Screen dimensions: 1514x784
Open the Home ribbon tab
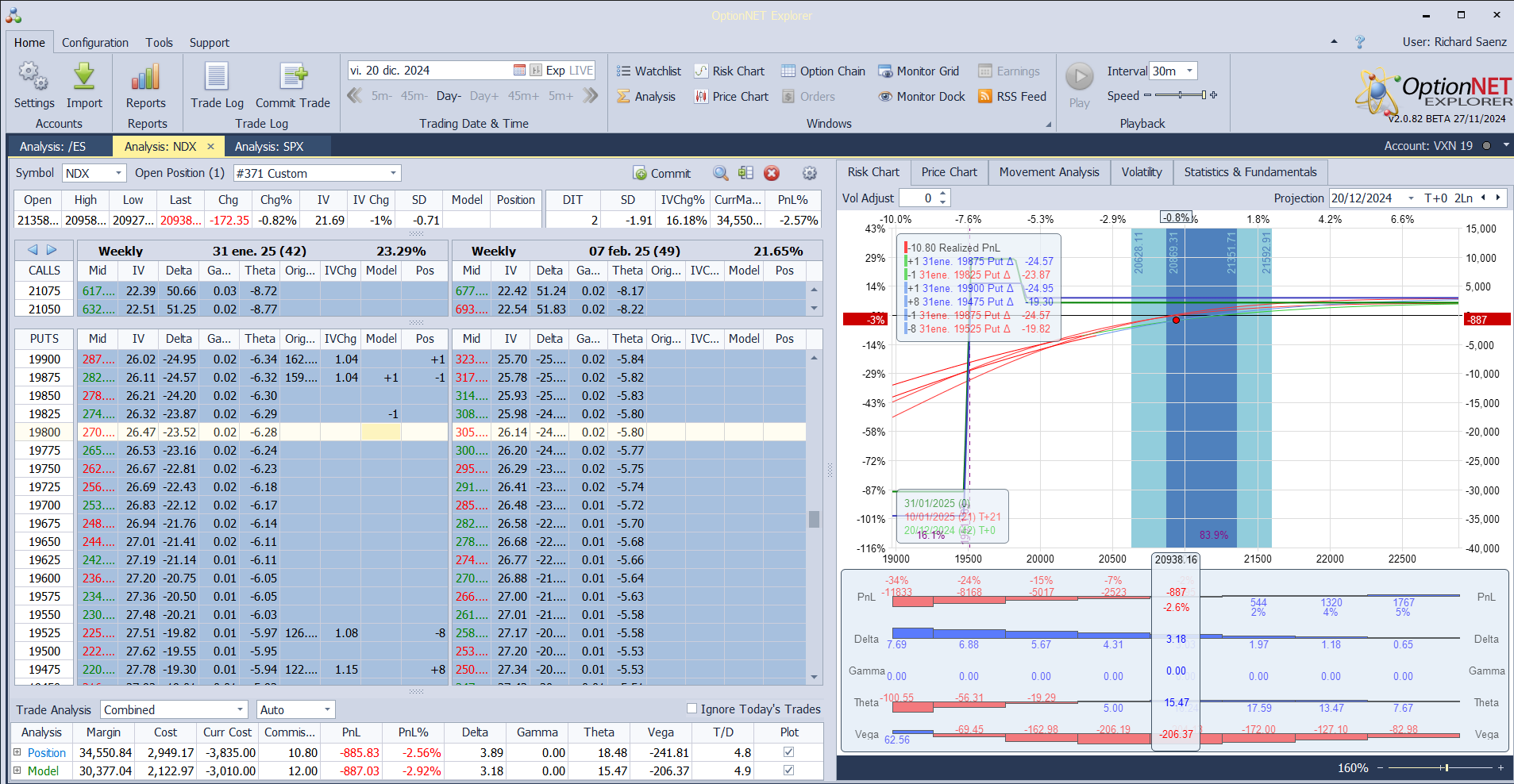[x=29, y=42]
